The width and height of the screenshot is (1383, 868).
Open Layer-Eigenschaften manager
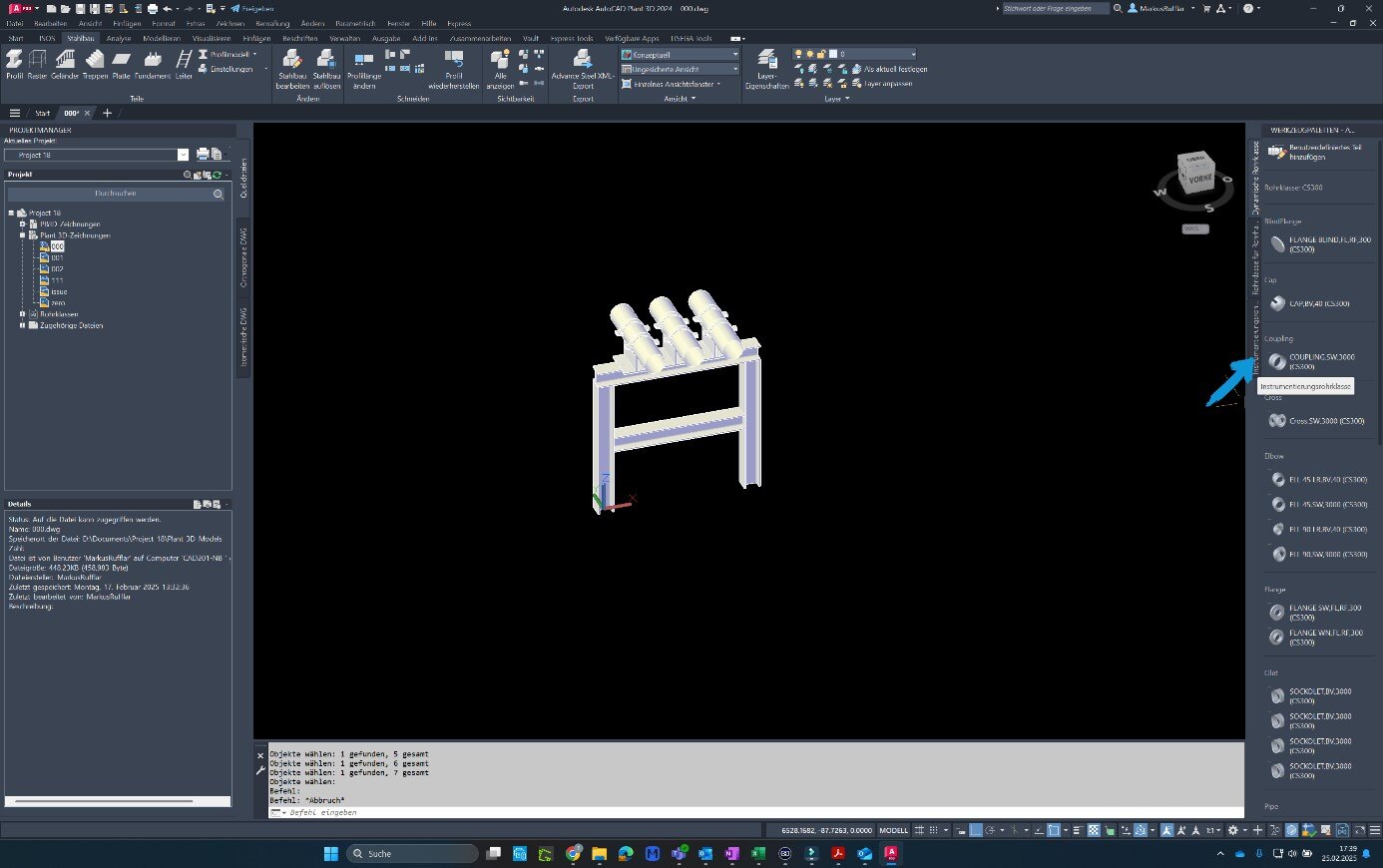point(766,69)
